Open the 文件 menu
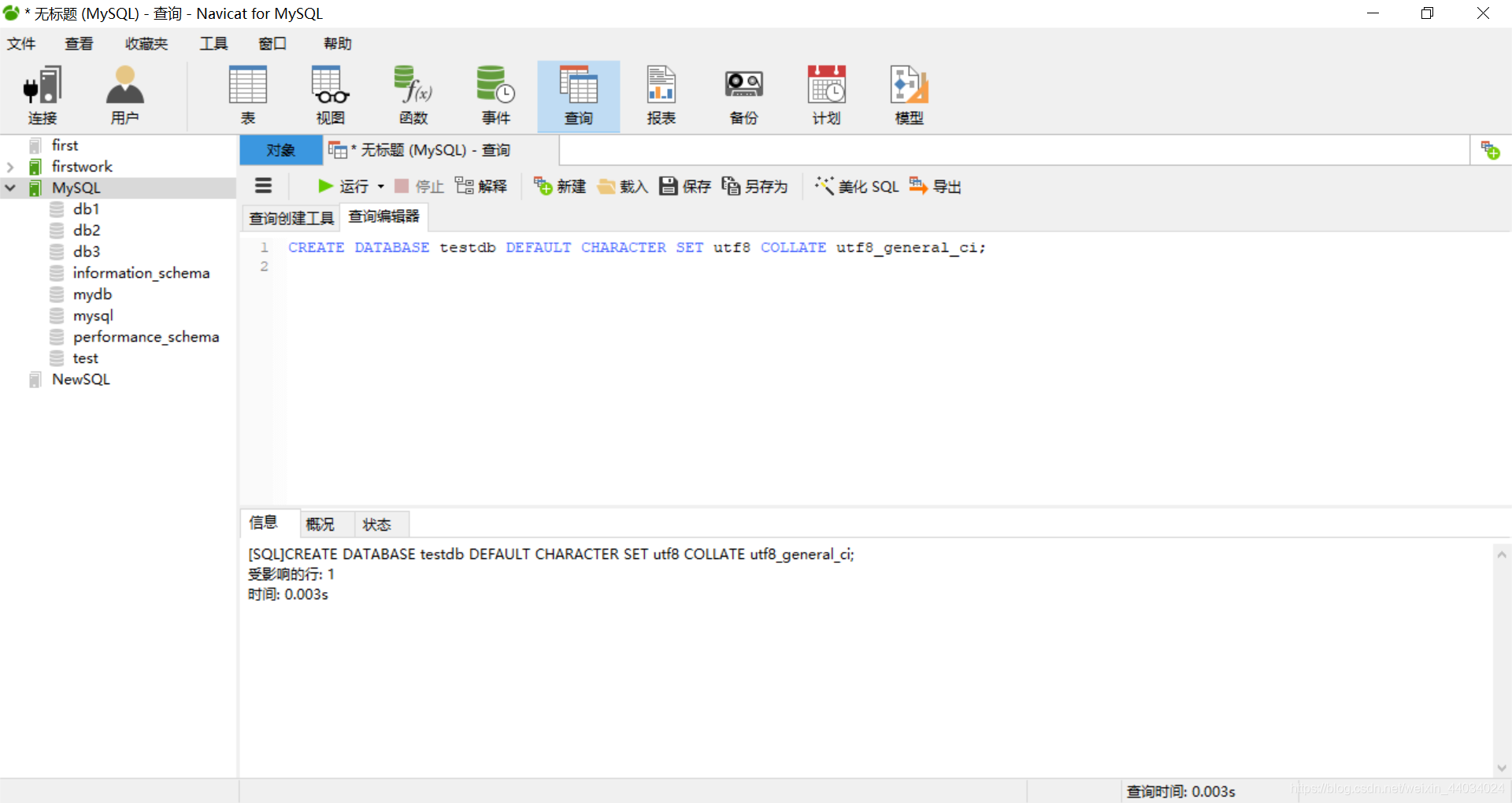 (x=21, y=43)
